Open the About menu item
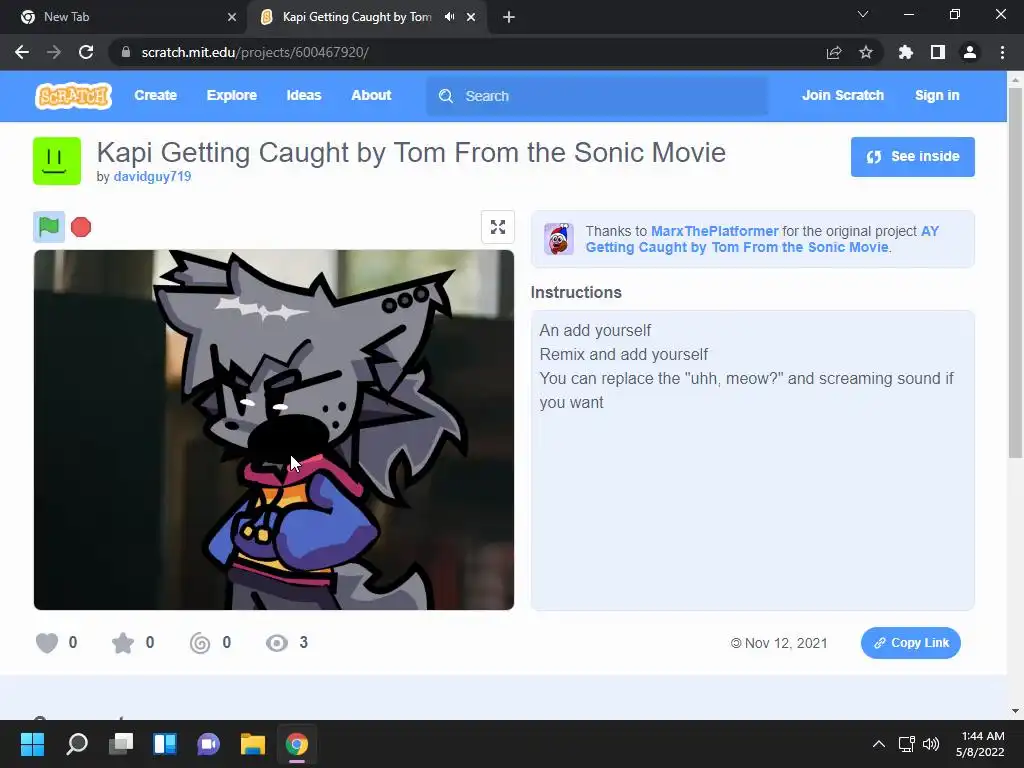The image size is (1024, 768). coord(371,95)
